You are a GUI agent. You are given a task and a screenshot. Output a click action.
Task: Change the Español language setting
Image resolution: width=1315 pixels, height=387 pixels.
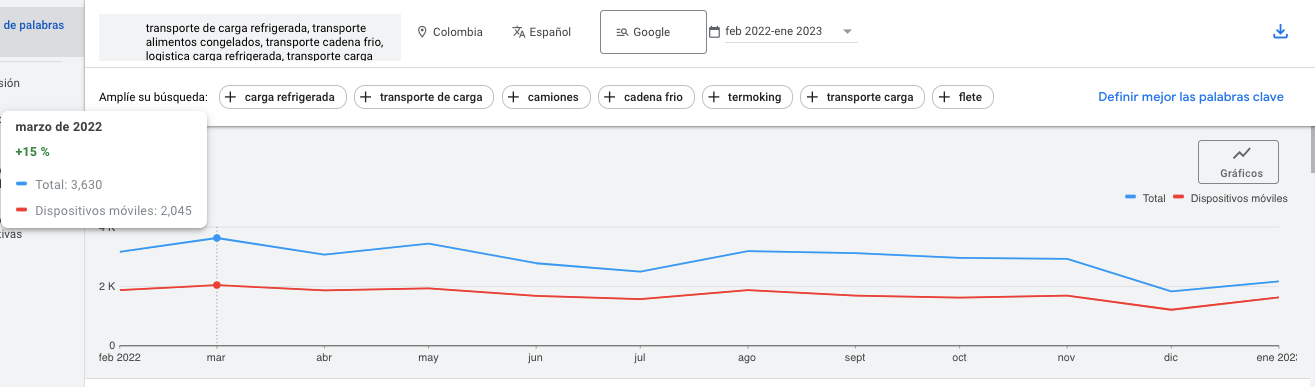541,32
